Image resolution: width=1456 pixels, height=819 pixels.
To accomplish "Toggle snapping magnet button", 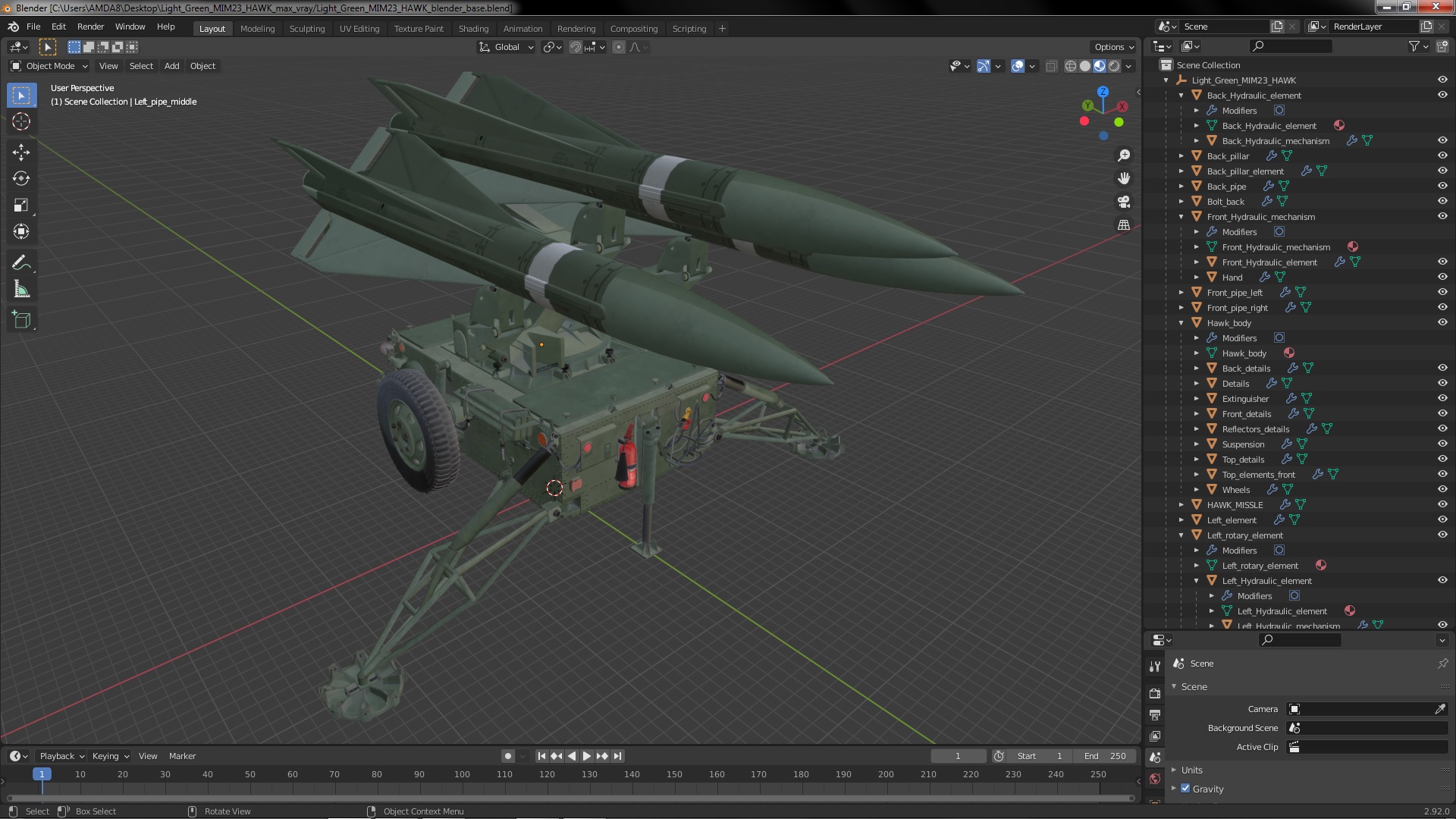I will point(576,47).
